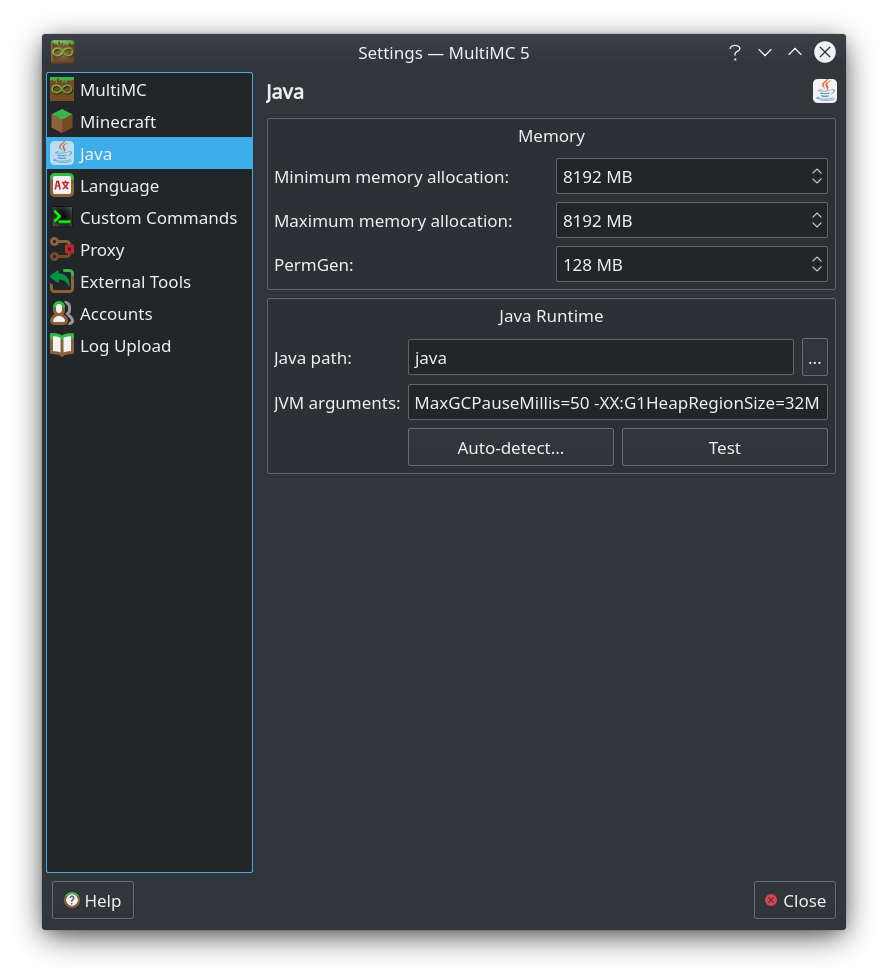The width and height of the screenshot is (888, 980).
Task: Open the Minecraft settings page
Action: coord(149,121)
